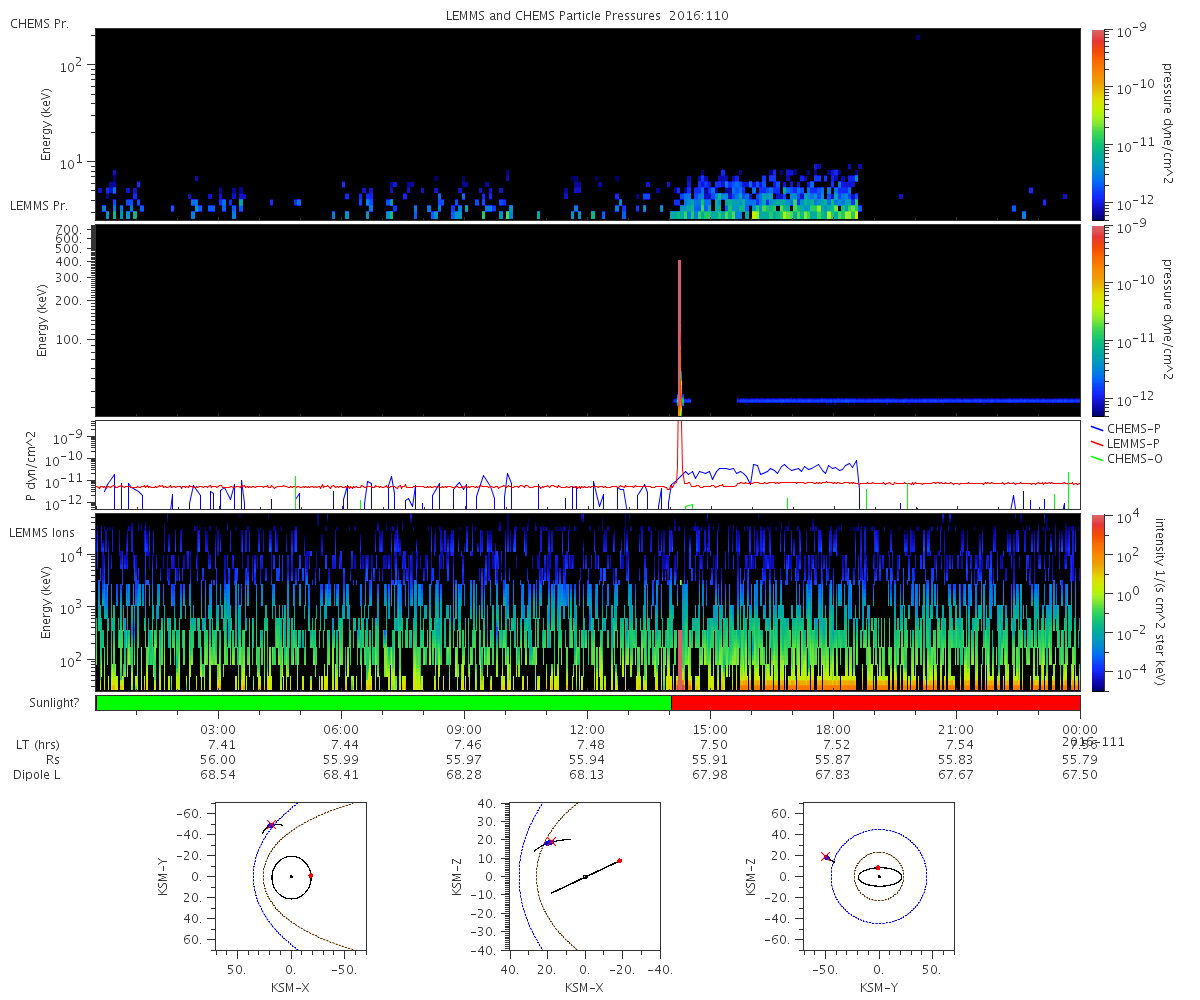The width and height of the screenshot is (1200, 1000).
Task: Click the 12:00 time tick label
Action: 587,730
